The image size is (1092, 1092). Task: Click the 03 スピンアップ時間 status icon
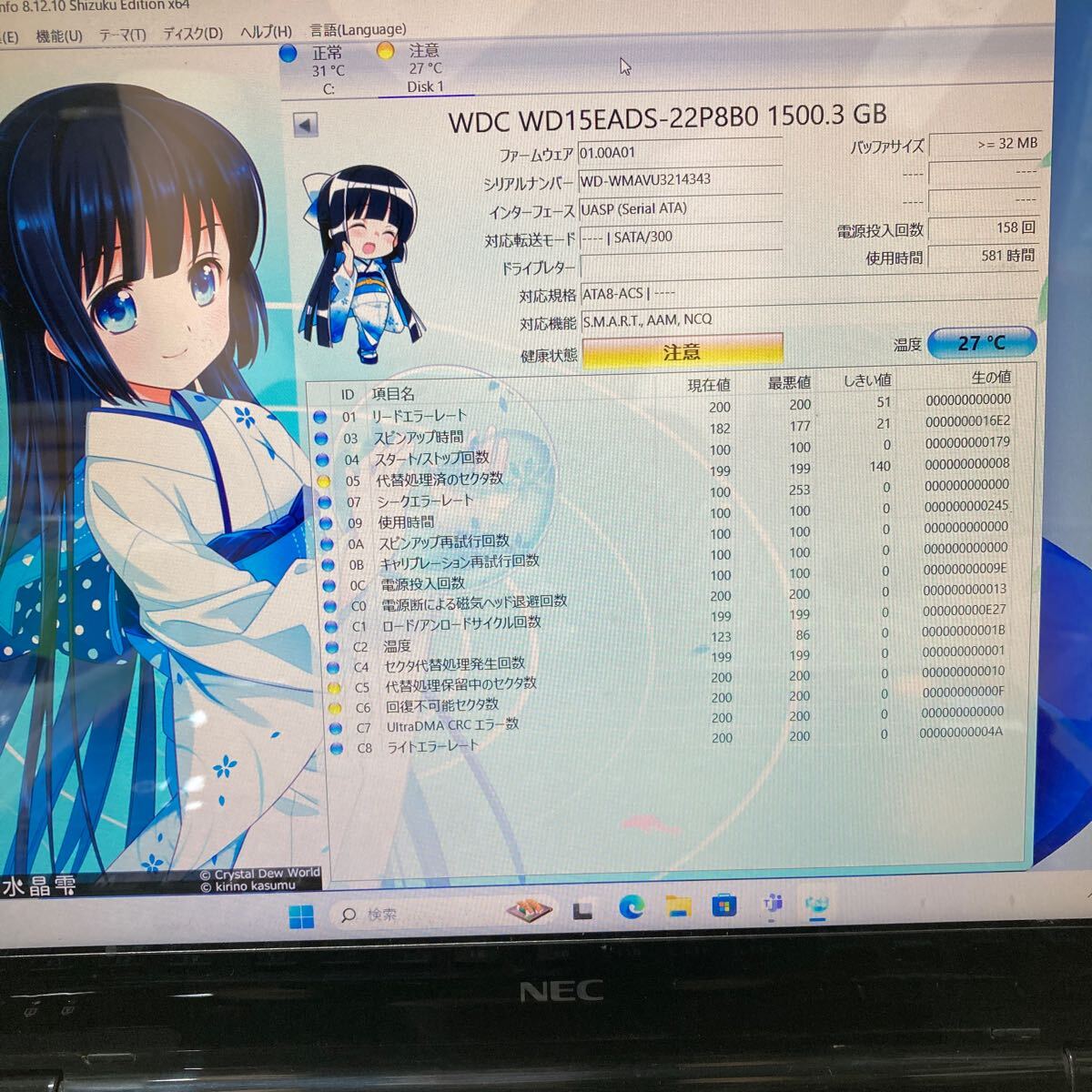[x=321, y=439]
